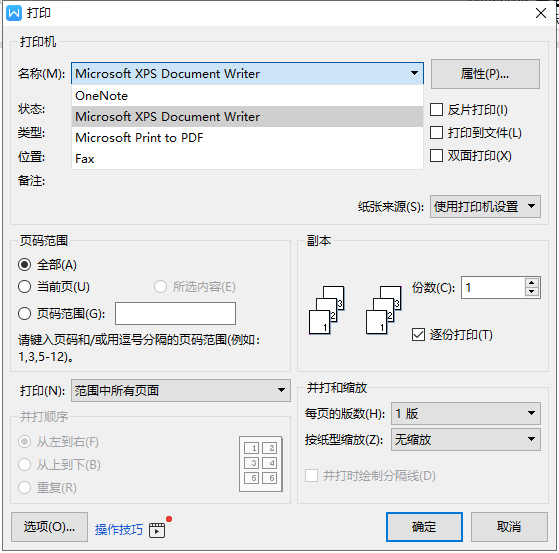Click the WPS Writer logo icon
Viewport: 559px width, 553px height.
tap(14, 13)
